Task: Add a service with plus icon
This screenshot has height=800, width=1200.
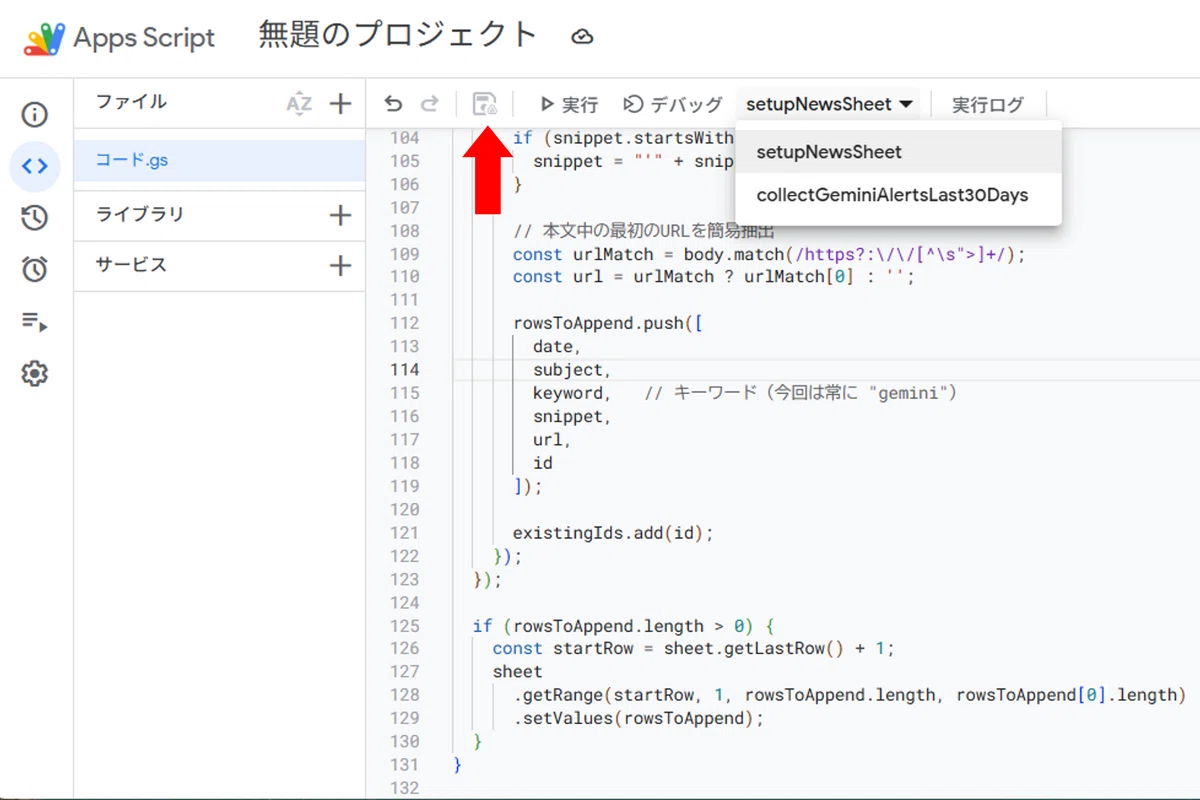Action: pyautogui.click(x=340, y=265)
